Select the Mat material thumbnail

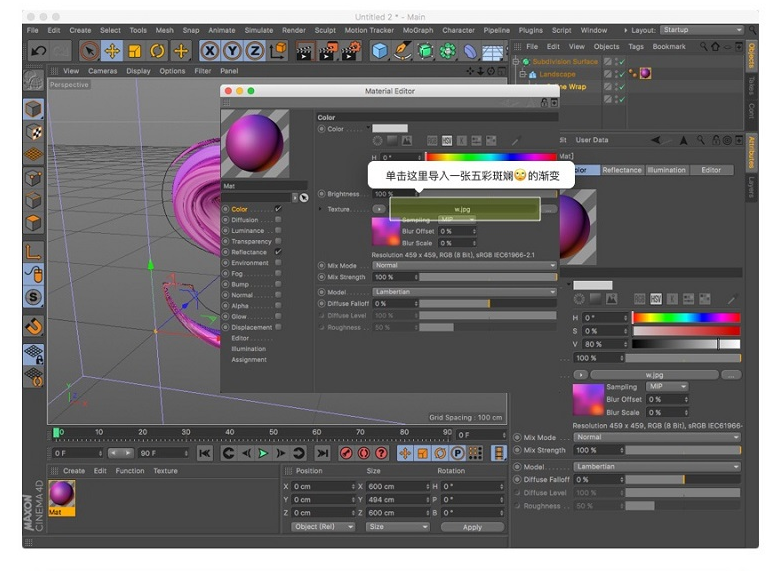tap(62, 493)
